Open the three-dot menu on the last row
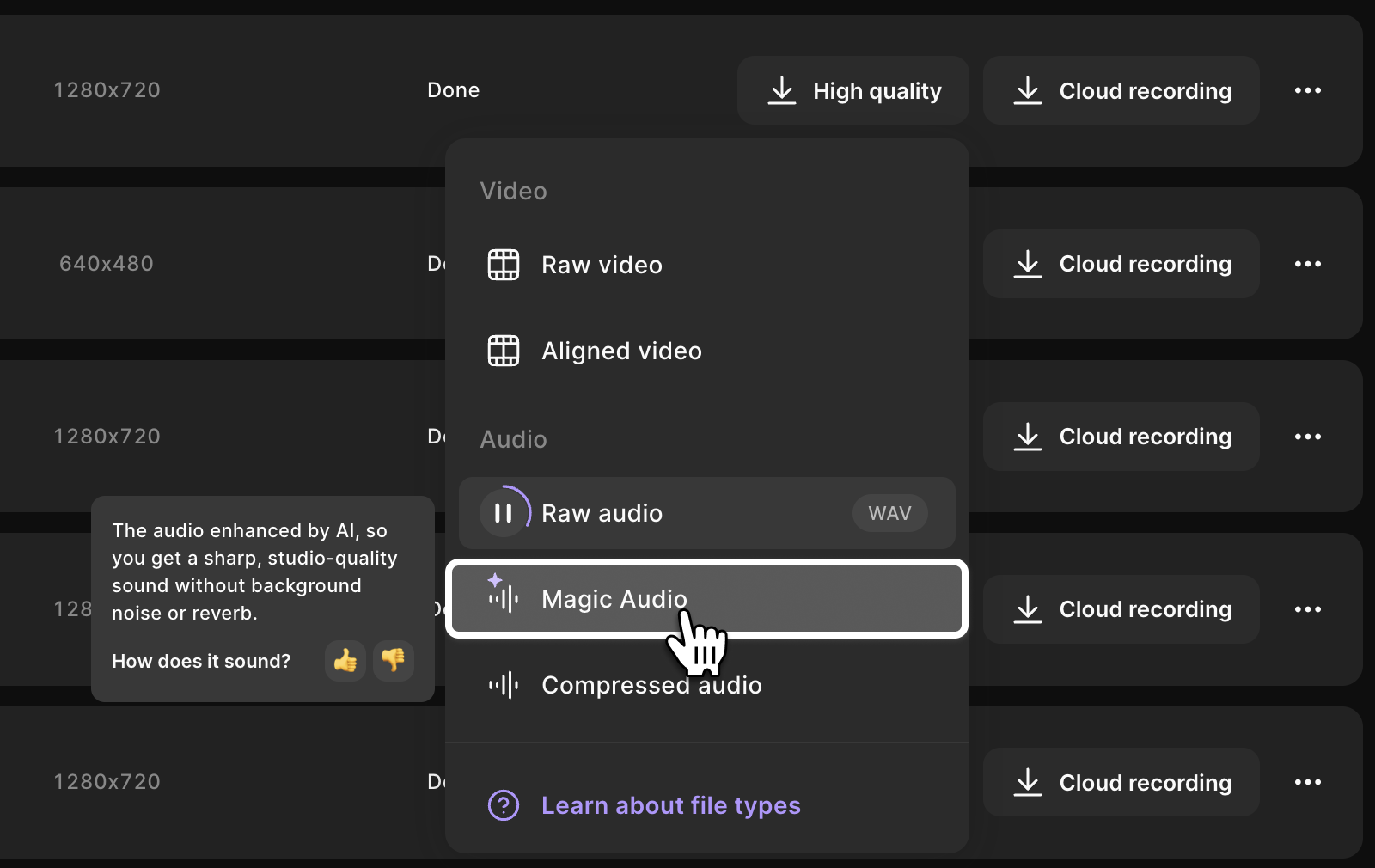This screenshot has height=868, width=1375. (x=1307, y=782)
